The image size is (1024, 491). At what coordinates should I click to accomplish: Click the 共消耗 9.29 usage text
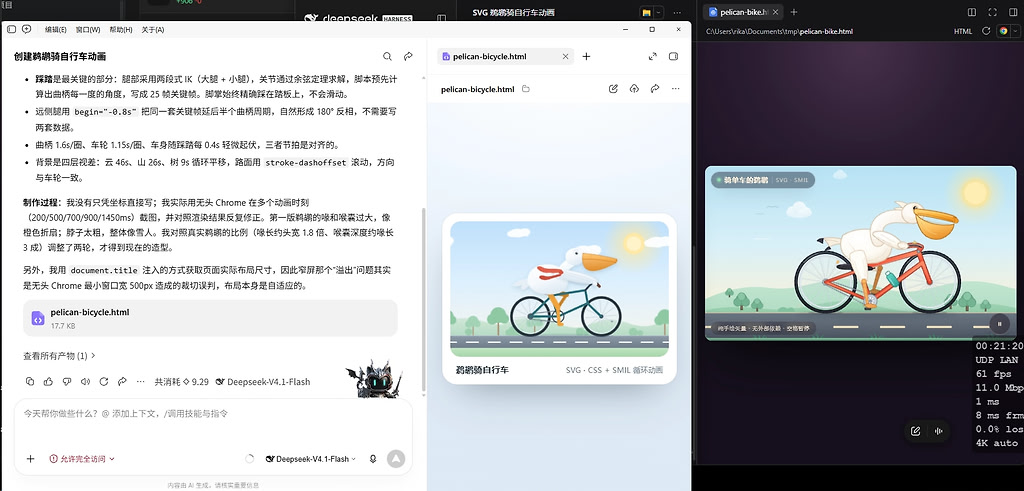click(182, 382)
